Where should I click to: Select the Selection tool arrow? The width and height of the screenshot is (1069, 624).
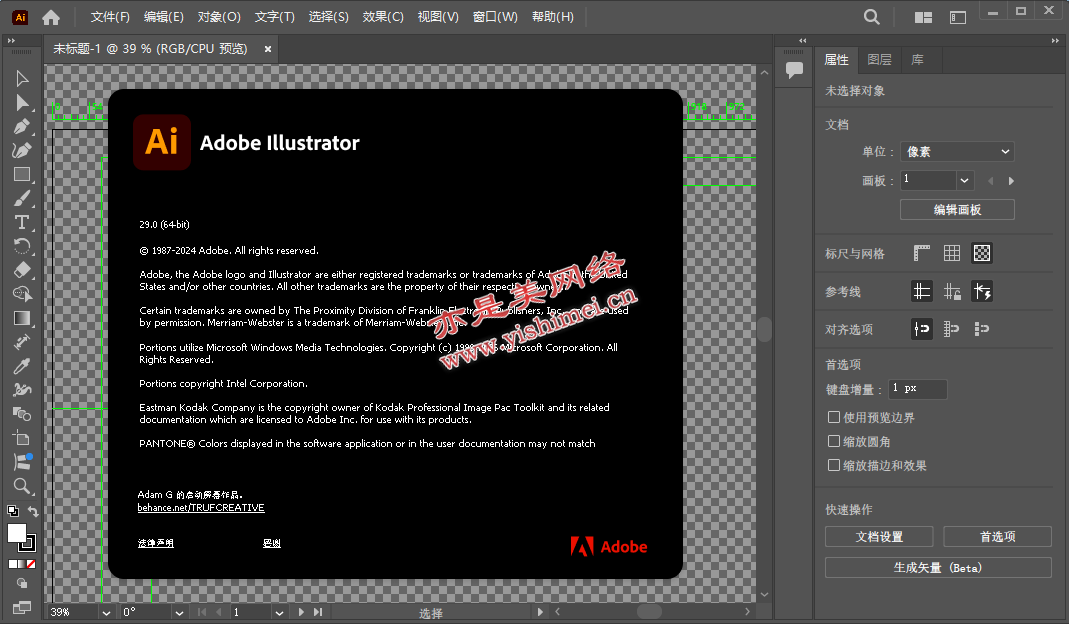tap(22, 78)
